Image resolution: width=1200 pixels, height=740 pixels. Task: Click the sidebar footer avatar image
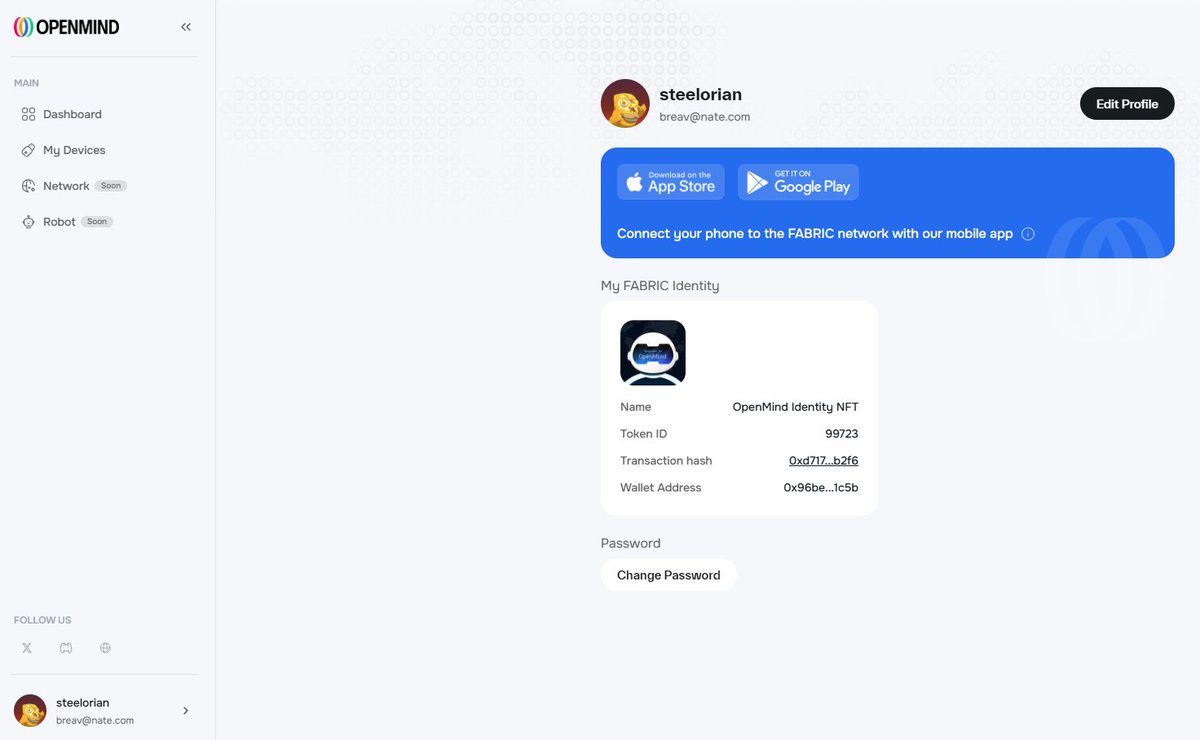(x=30, y=711)
